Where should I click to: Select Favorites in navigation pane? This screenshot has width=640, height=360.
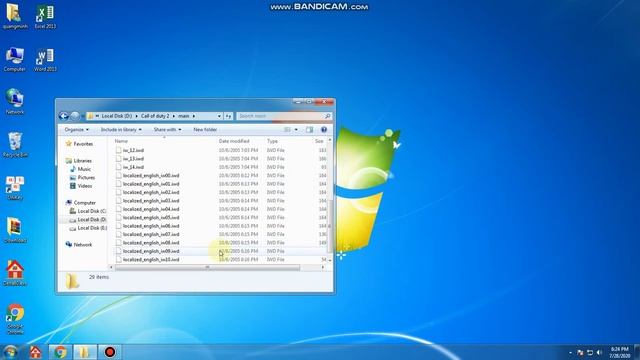coord(80,144)
